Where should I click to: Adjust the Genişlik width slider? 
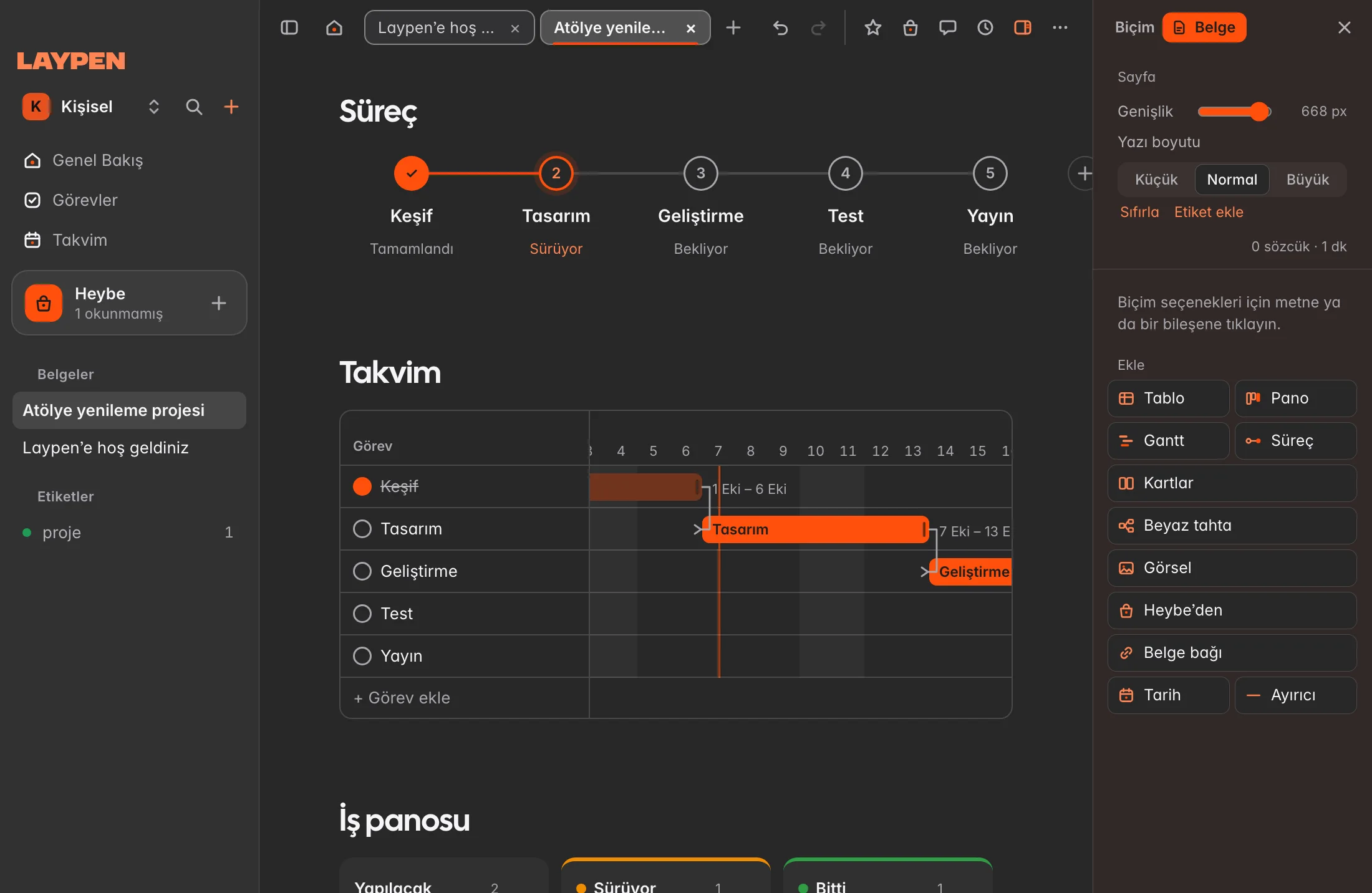click(1234, 112)
